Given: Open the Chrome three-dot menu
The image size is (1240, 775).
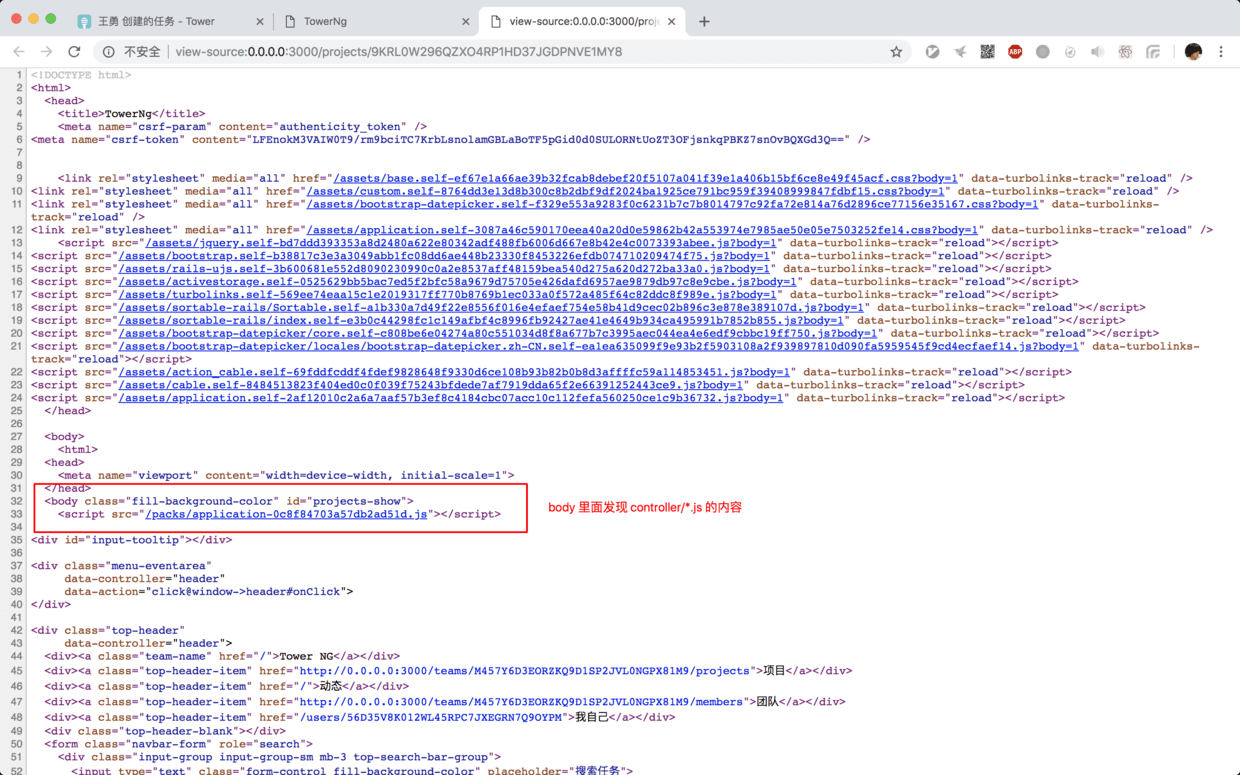Looking at the screenshot, I should 1221,51.
